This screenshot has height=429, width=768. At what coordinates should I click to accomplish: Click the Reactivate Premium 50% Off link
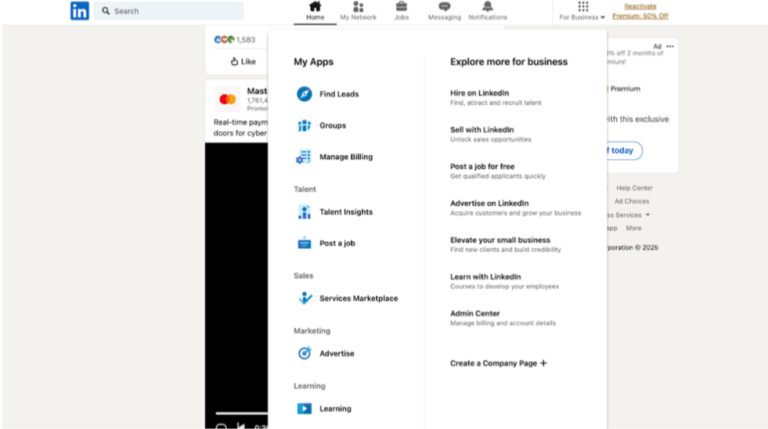640,11
